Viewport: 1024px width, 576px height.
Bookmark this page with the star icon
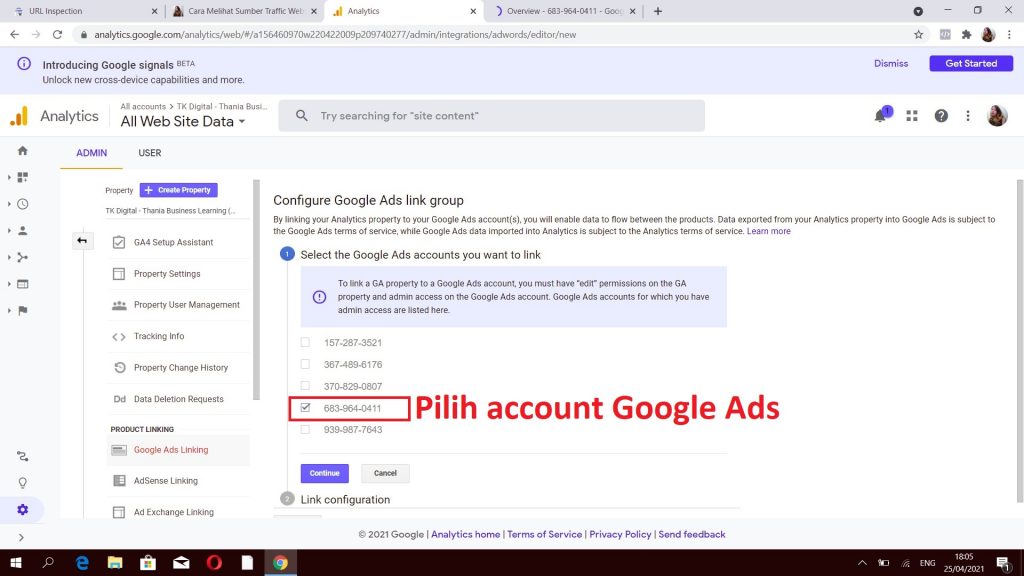pyautogui.click(x=918, y=35)
